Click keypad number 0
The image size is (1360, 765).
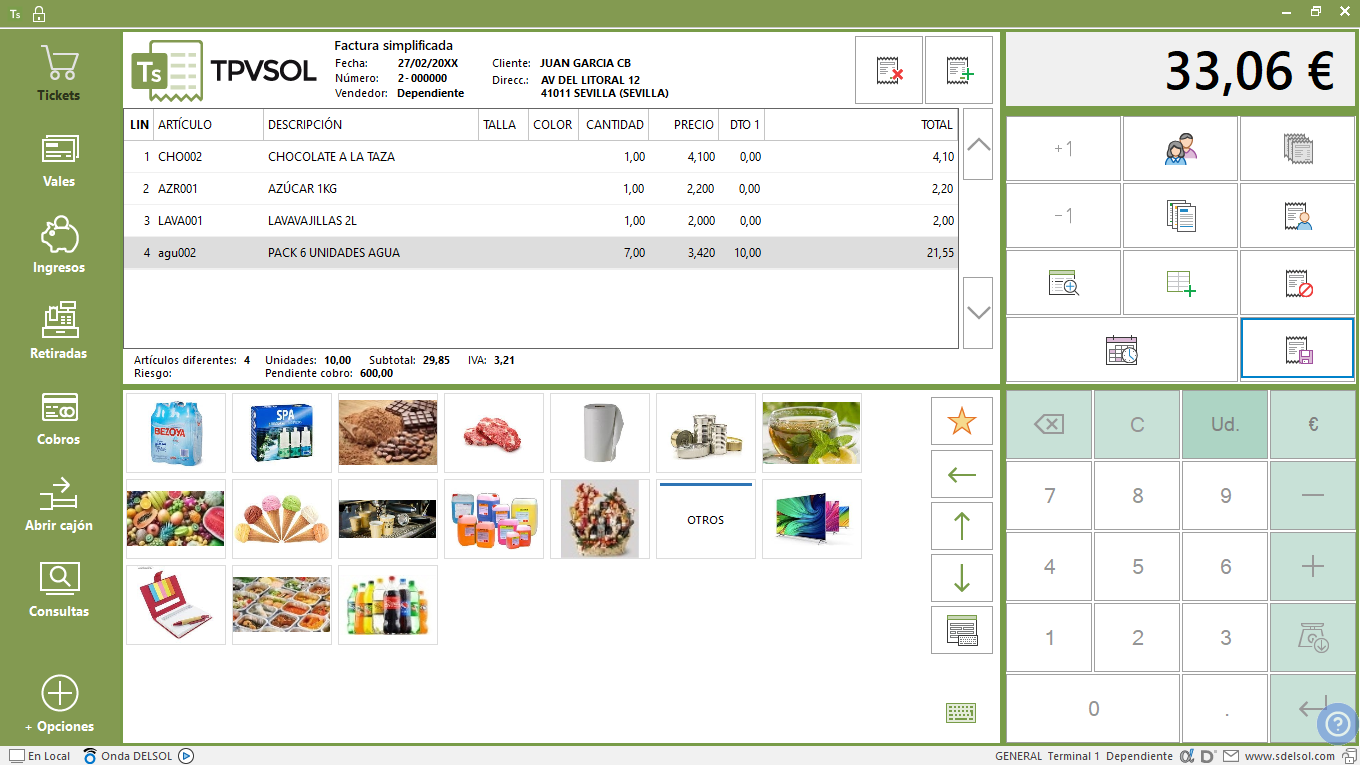1093,708
